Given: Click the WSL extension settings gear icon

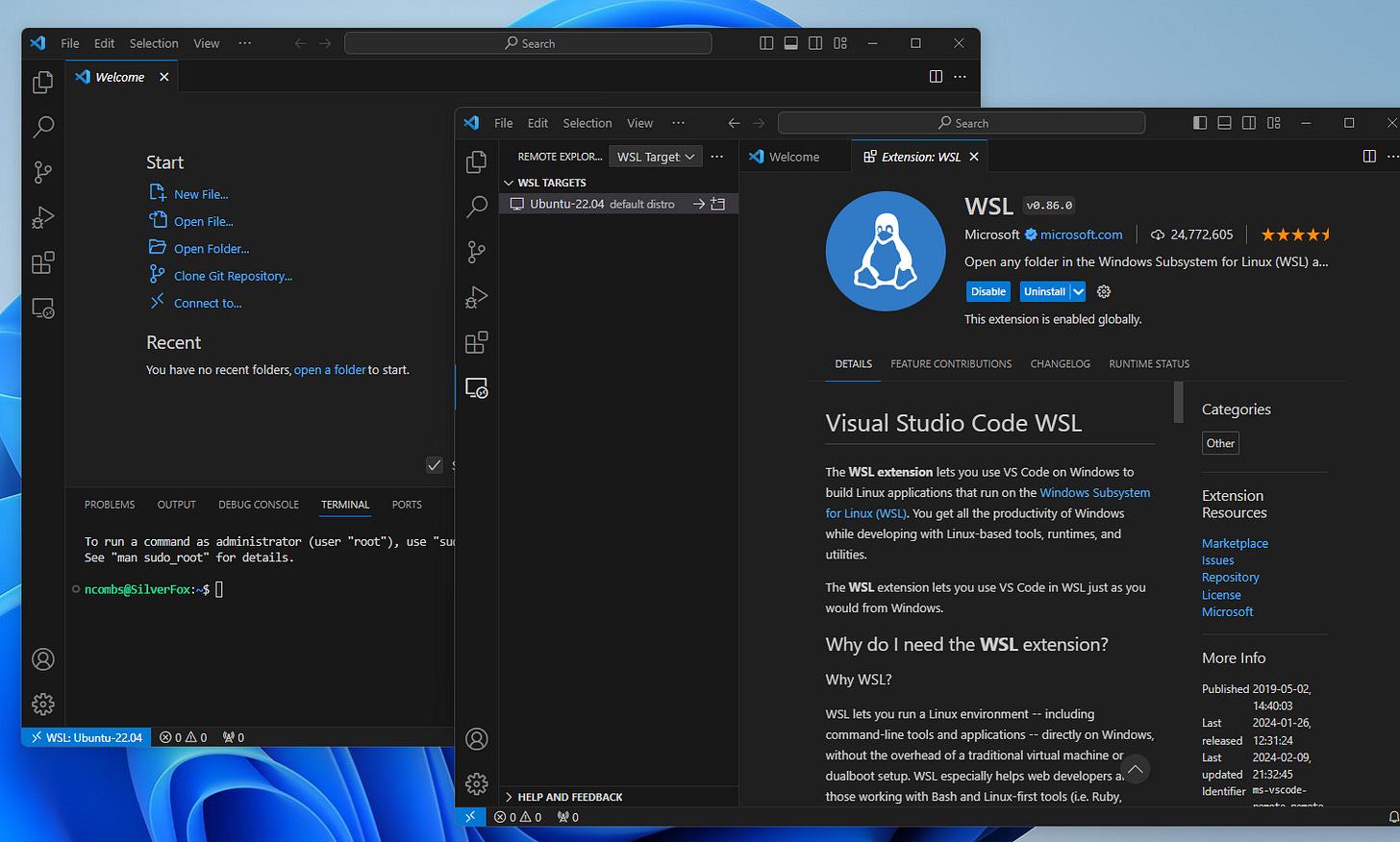Looking at the screenshot, I should coord(1104,291).
